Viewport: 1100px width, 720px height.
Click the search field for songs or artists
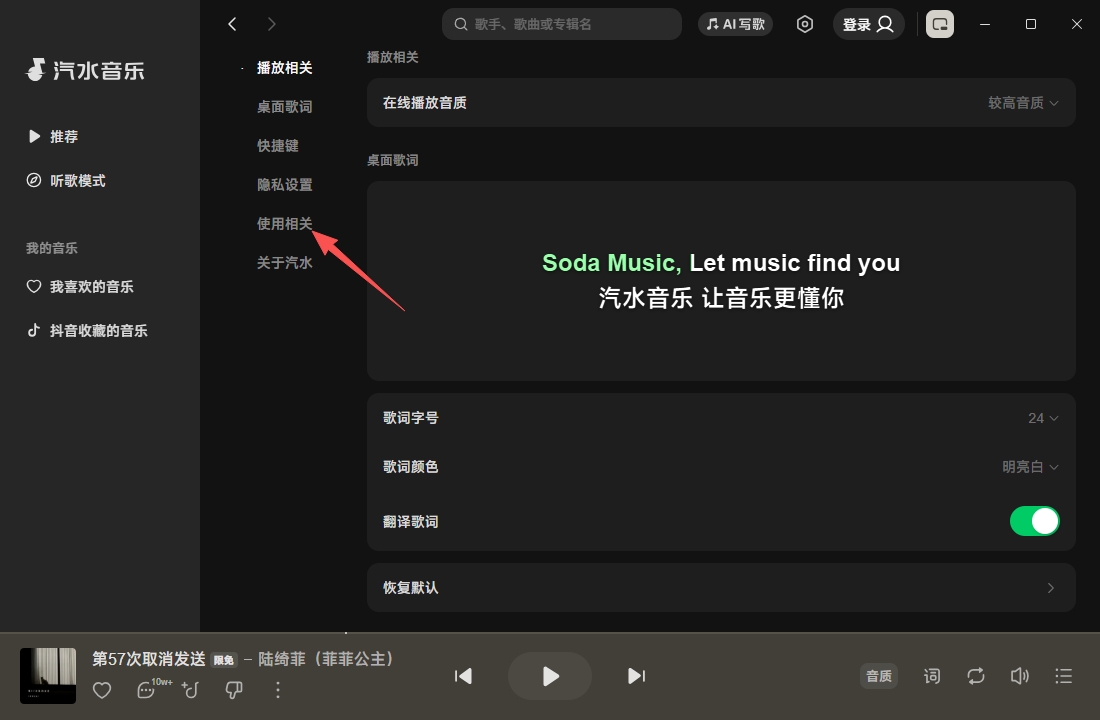pos(561,25)
